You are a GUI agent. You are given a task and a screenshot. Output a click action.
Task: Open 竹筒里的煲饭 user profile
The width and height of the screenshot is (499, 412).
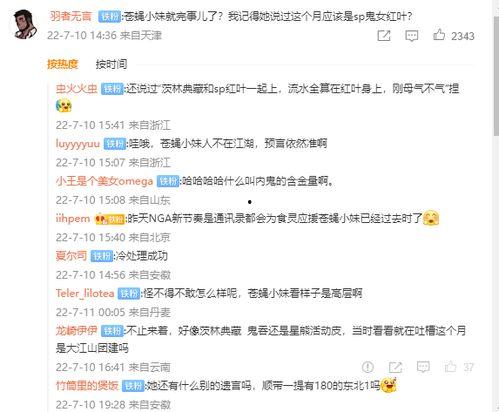pos(87,386)
